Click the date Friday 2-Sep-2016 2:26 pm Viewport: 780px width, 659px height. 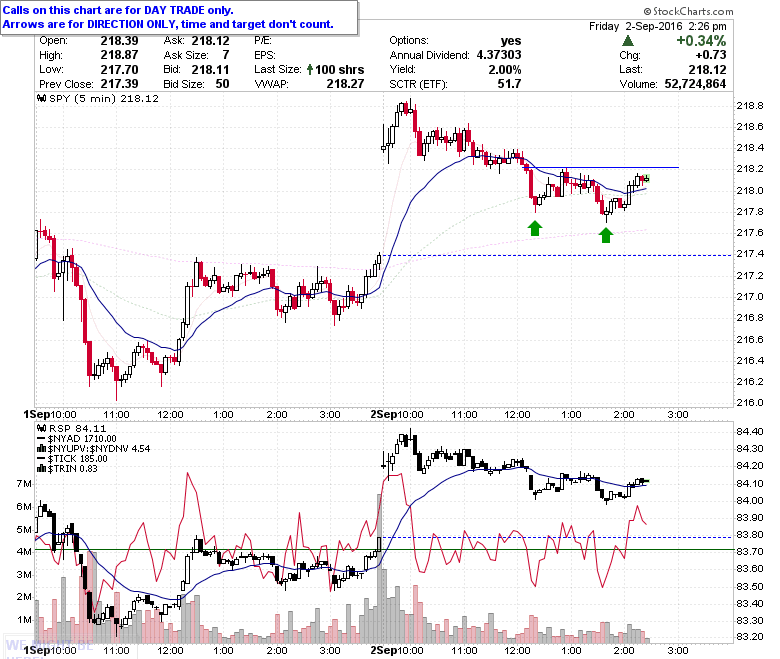(658, 26)
